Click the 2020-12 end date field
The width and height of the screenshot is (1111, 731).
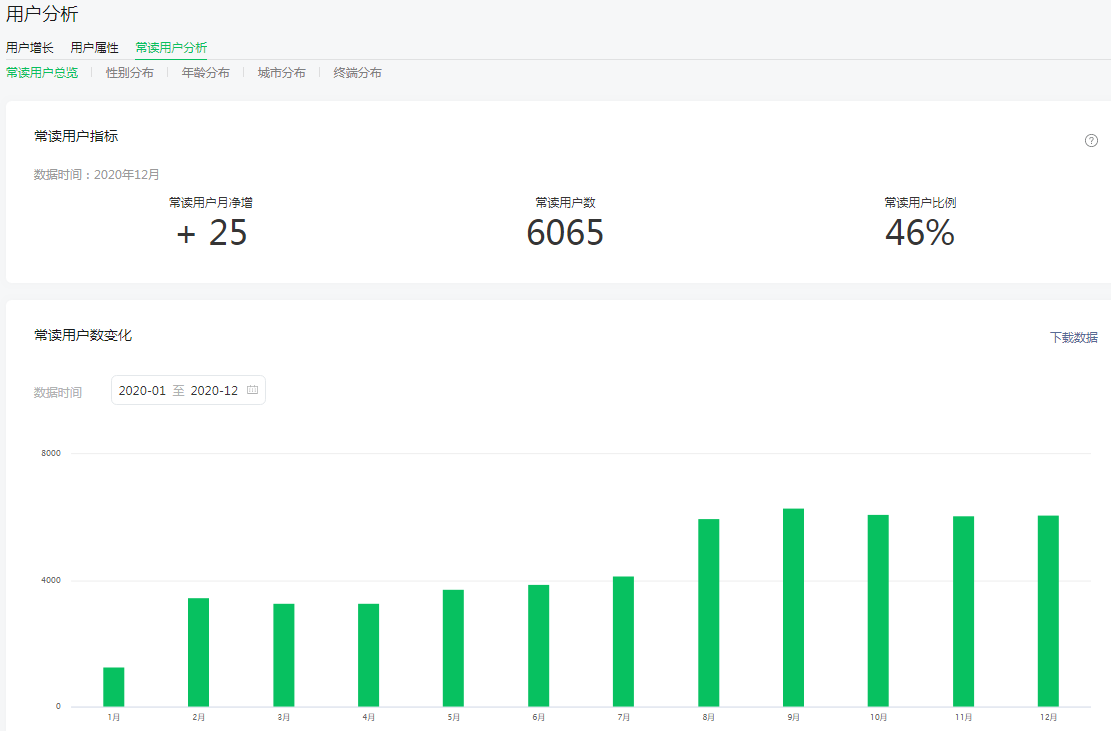tap(214, 390)
